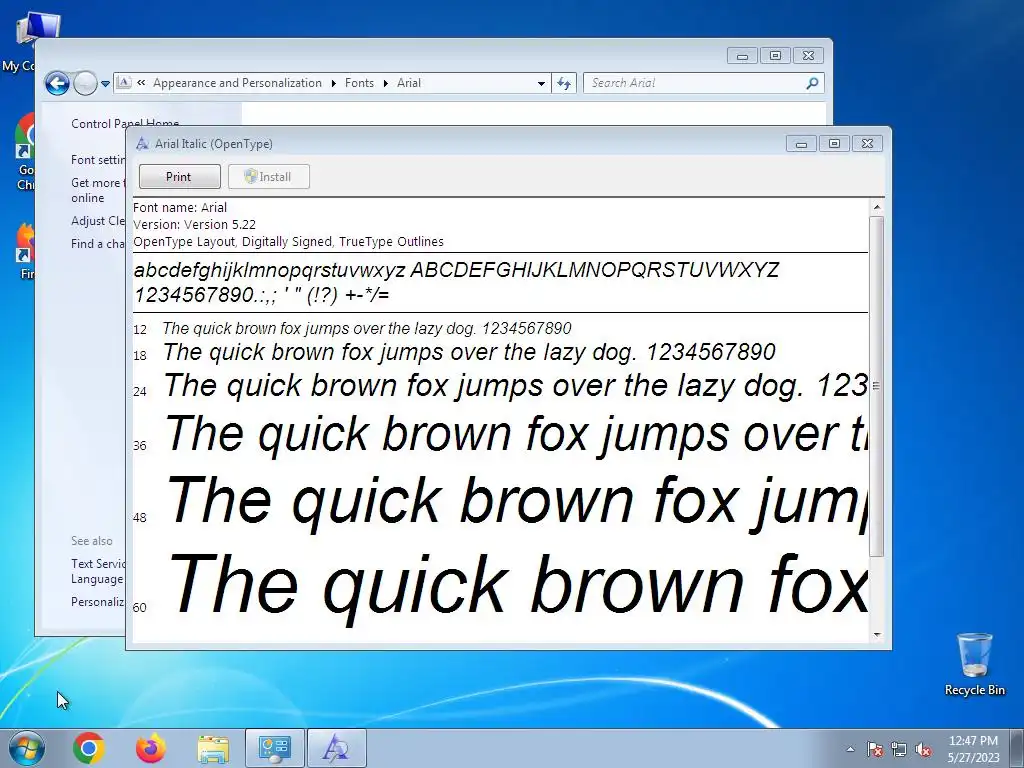Go back using Explorer back arrow

point(57,83)
